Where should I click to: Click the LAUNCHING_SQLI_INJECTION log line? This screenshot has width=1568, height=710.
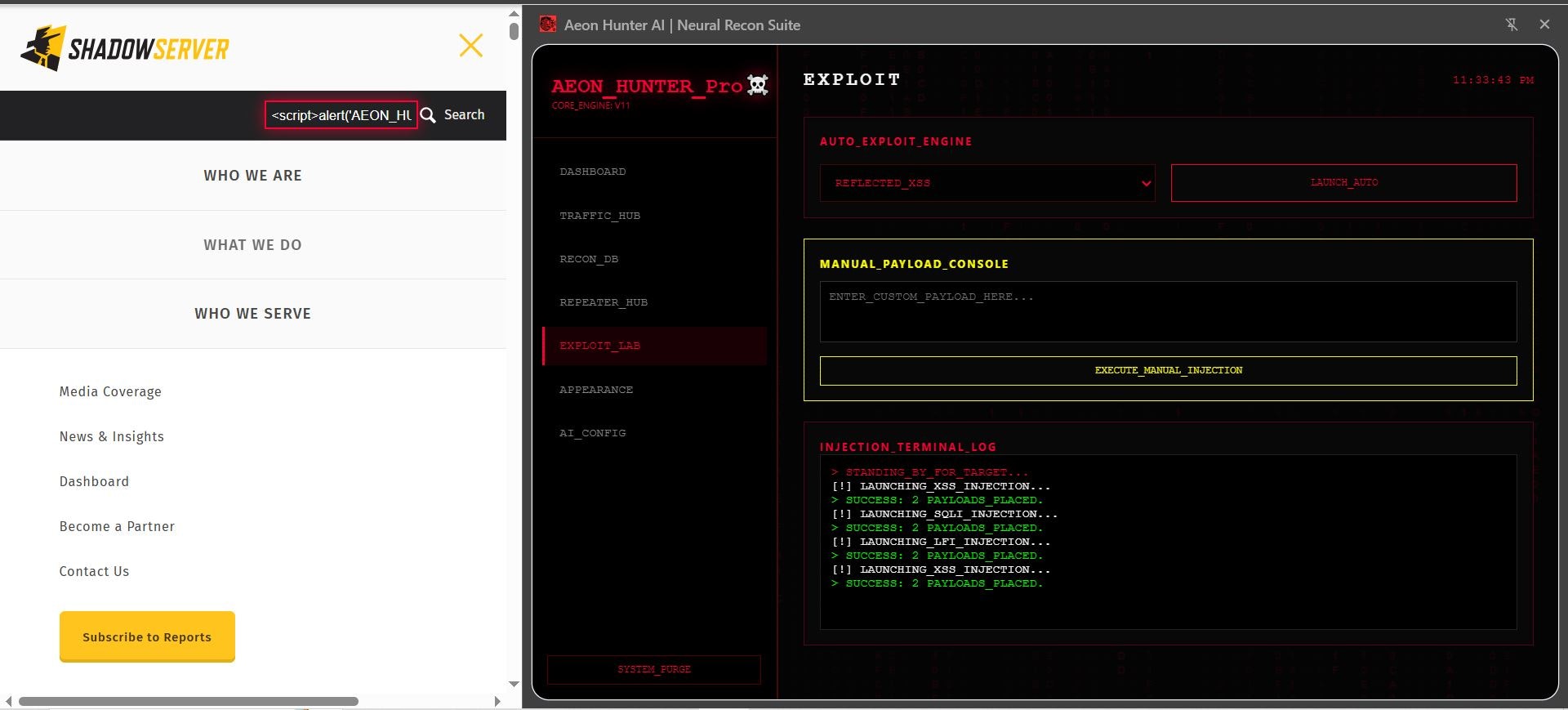coord(945,514)
